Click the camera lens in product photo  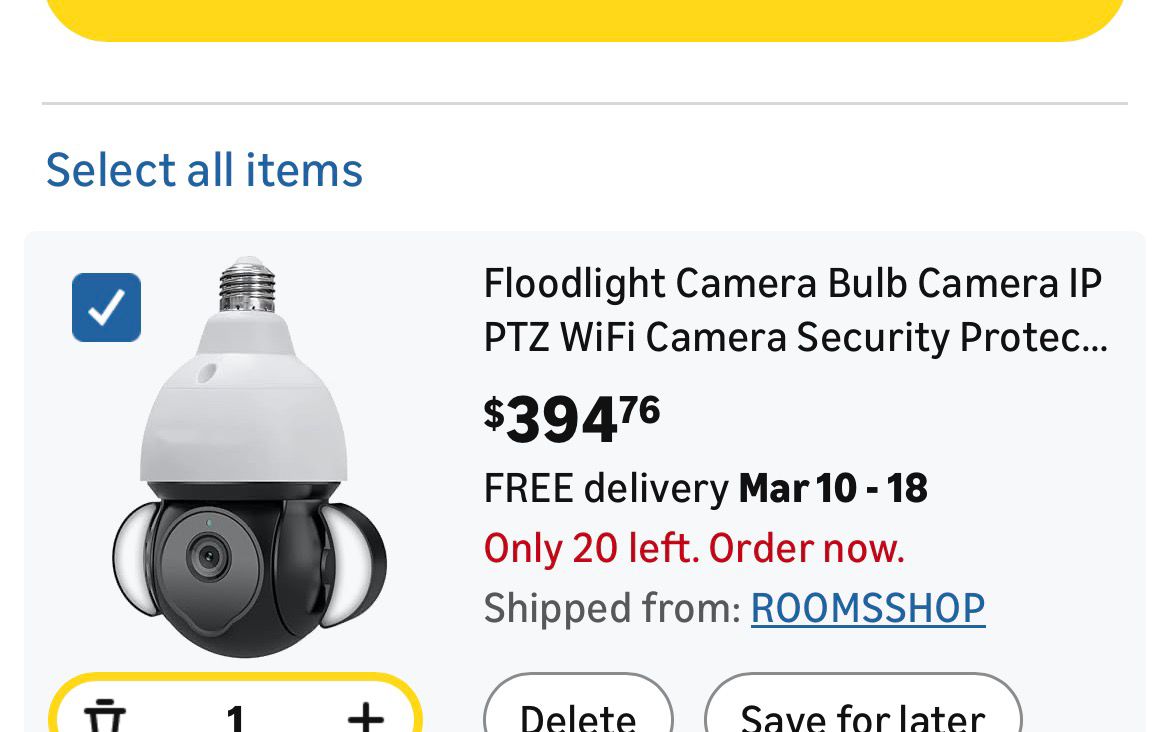click(x=209, y=555)
